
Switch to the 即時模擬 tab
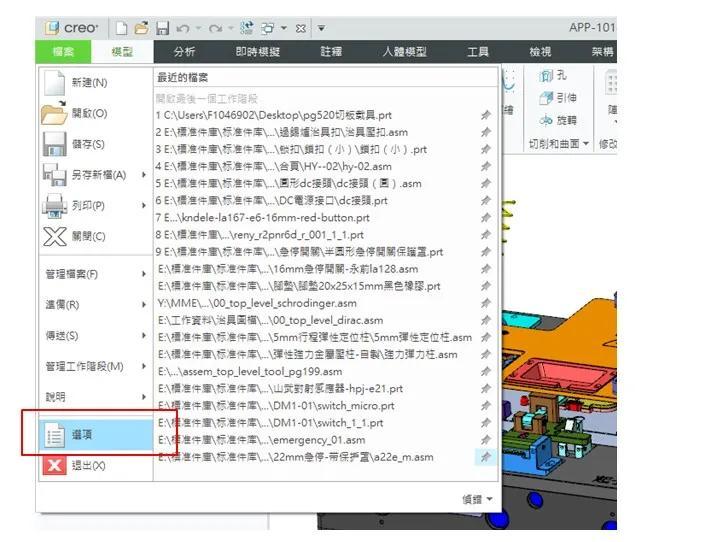click(258, 52)
